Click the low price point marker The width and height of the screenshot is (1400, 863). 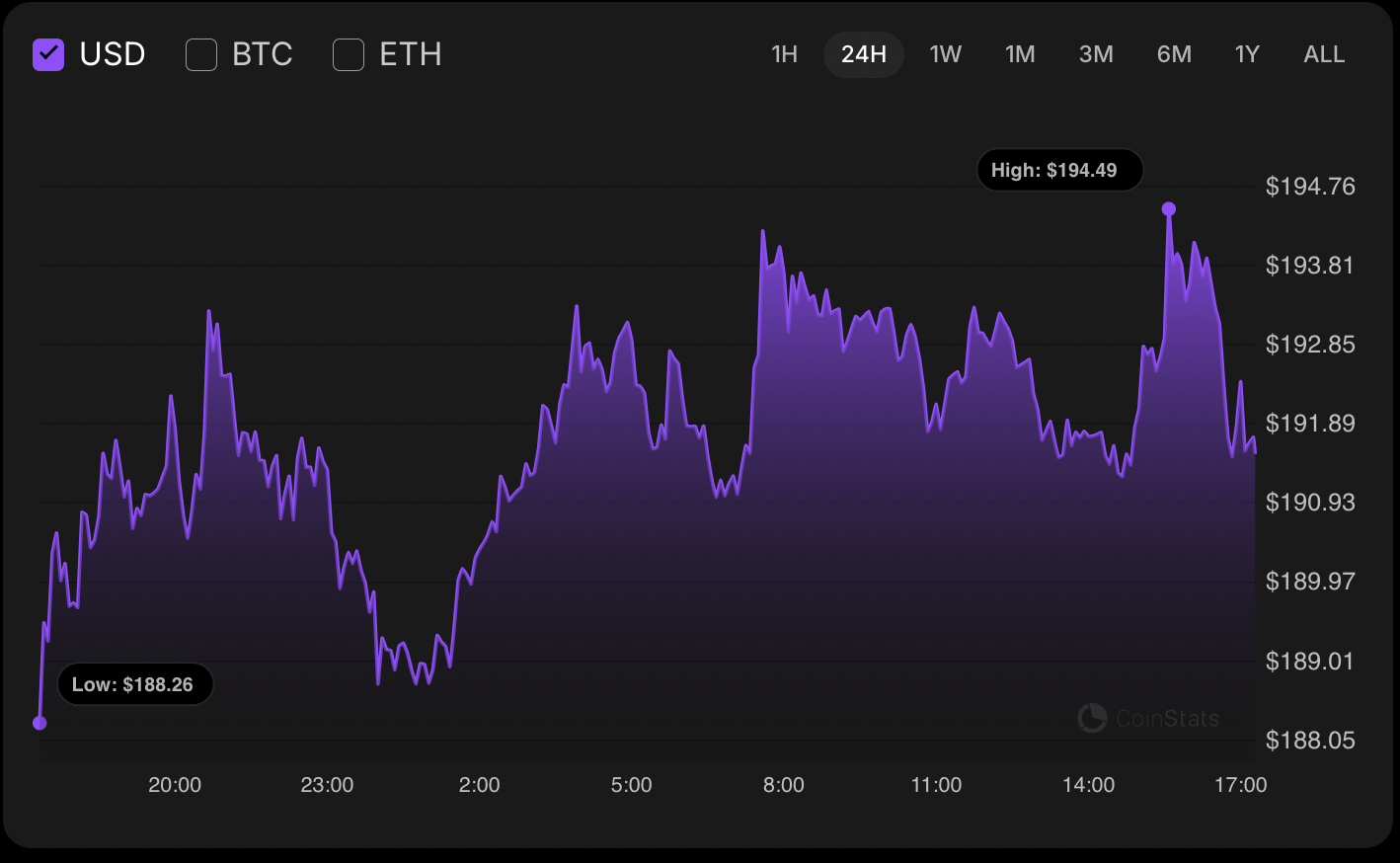39,723
